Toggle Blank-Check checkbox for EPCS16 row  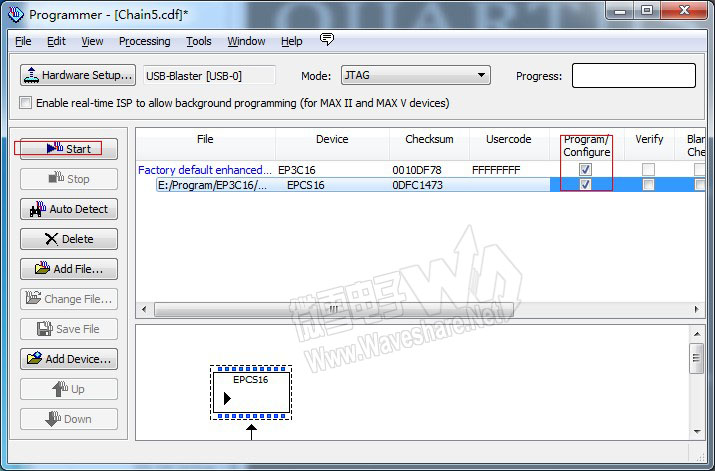pyautogui.click(x=699, y=185)
